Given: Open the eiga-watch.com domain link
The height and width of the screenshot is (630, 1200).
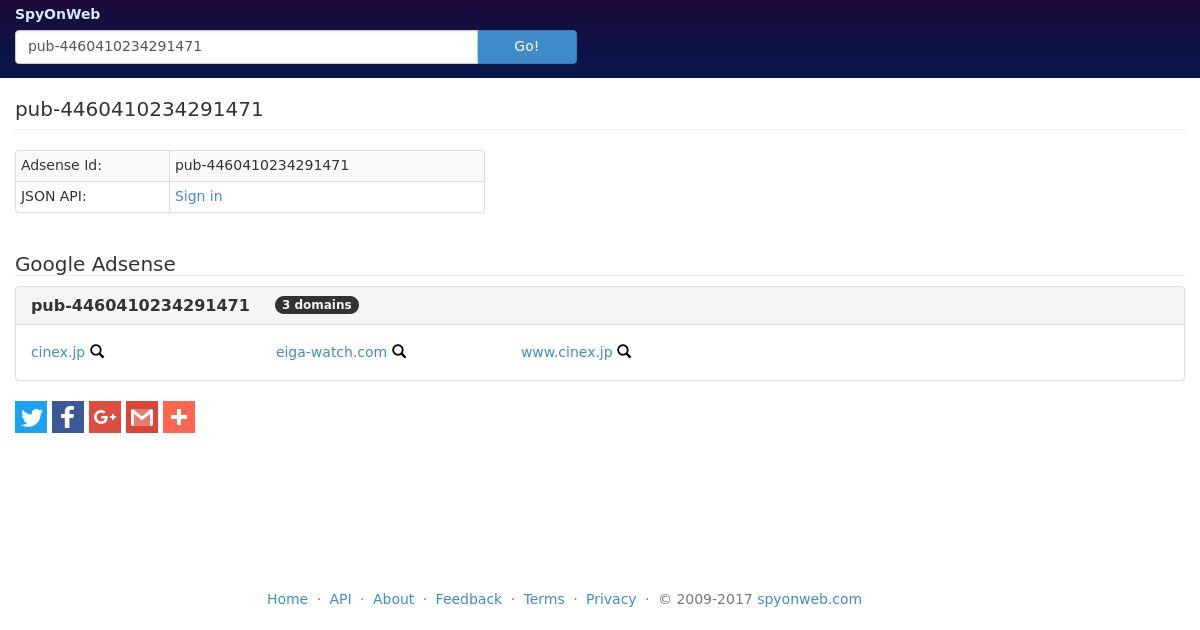Looking at the screenshot, I should [331, 352].
